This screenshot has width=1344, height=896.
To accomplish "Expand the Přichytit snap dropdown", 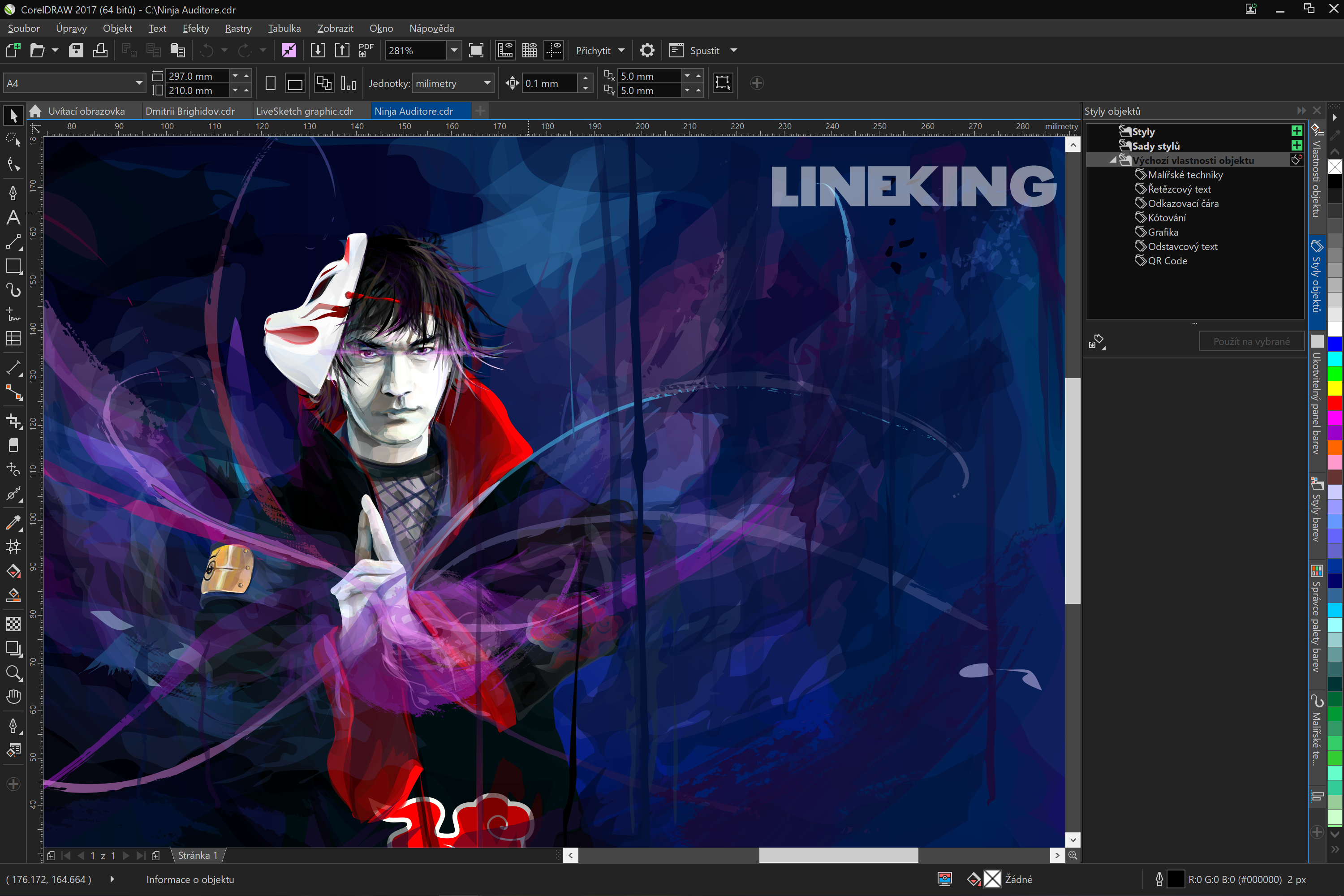I will pyautogui.click(x=621, y=50).
